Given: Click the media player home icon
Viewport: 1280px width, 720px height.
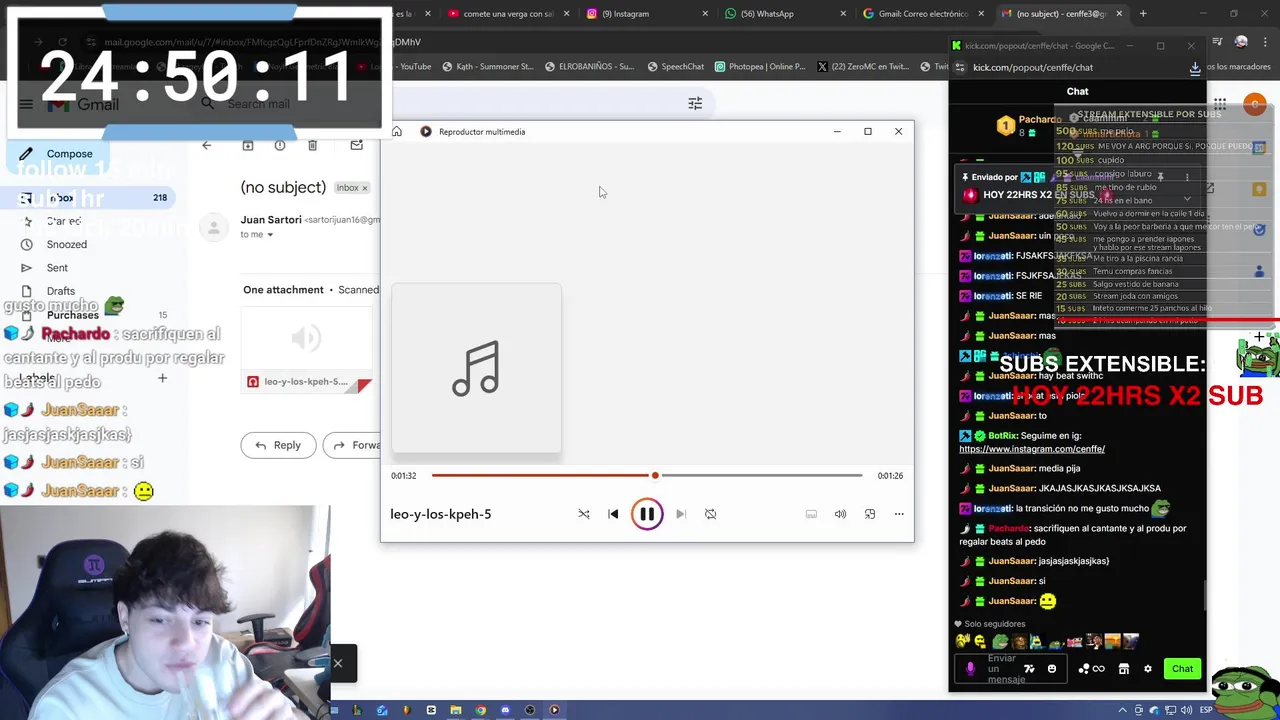Looking at the screenshot, I should click(397, 131).
